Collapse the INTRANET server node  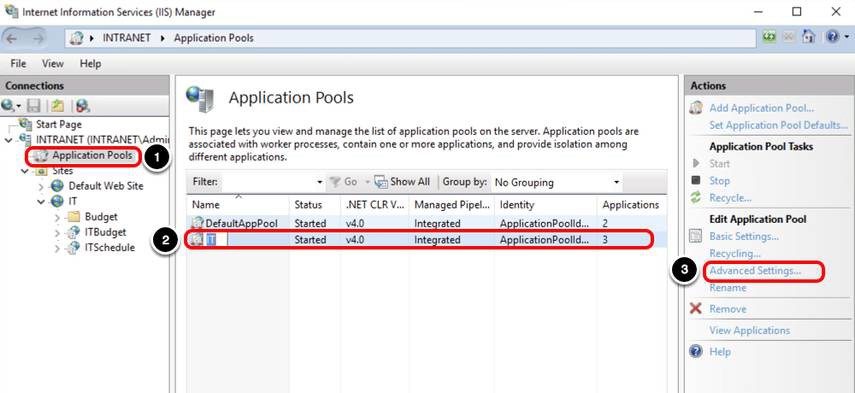(8, 140)
